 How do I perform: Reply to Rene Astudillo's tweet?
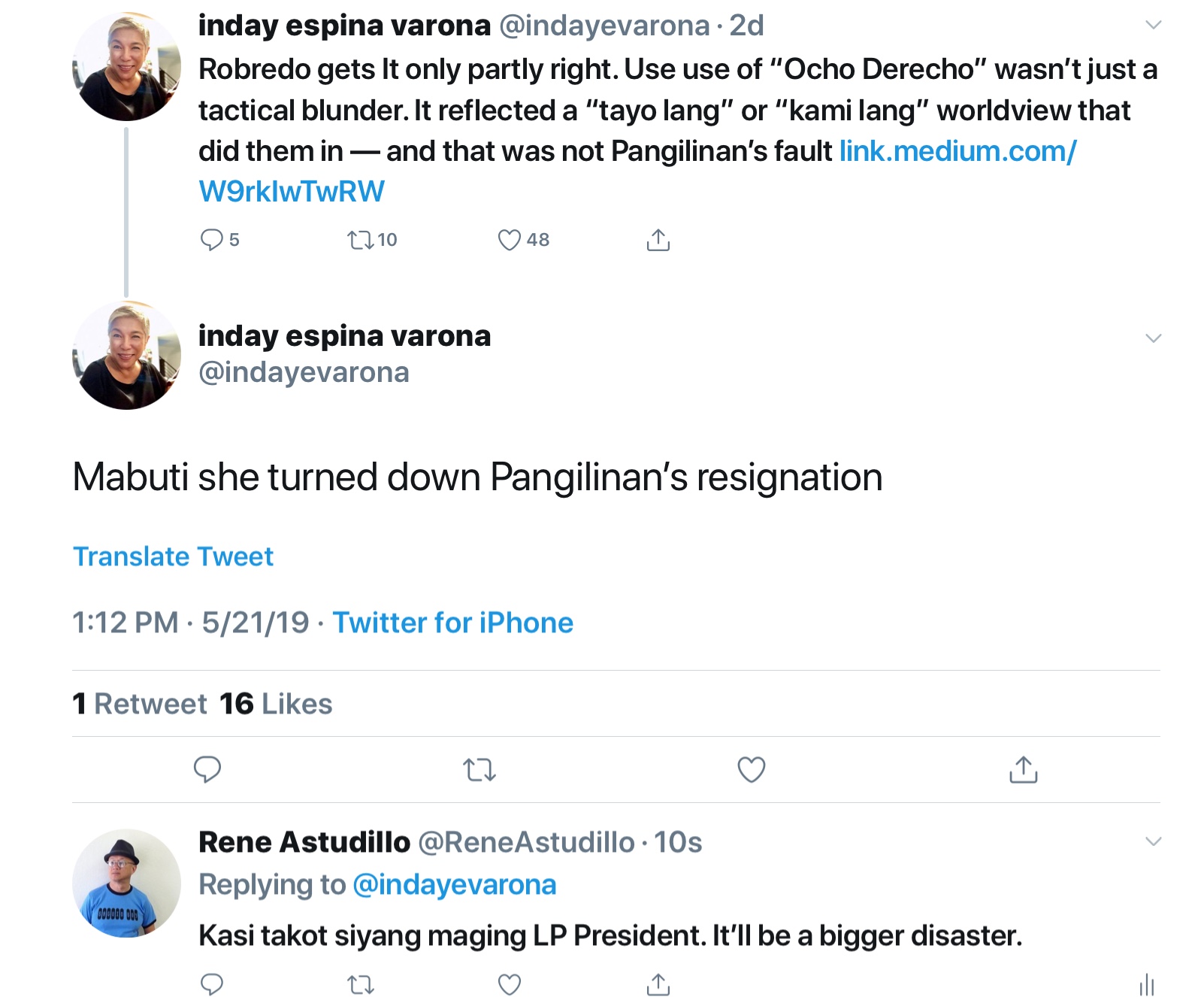click(212, 983)
